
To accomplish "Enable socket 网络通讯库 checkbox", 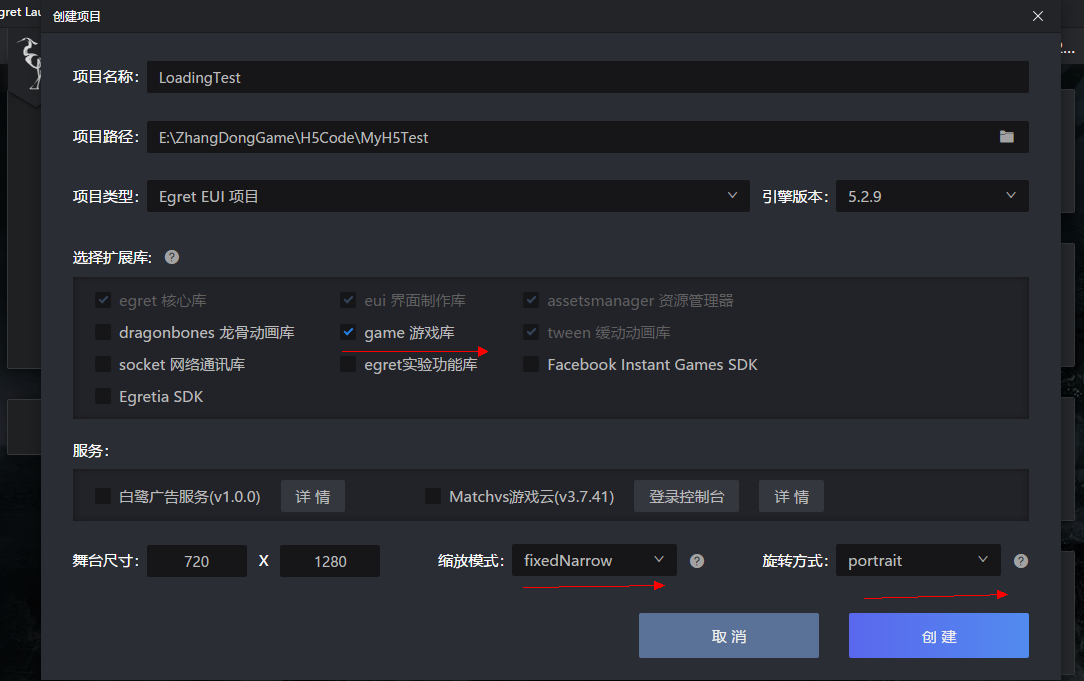I will pos(103,364).
